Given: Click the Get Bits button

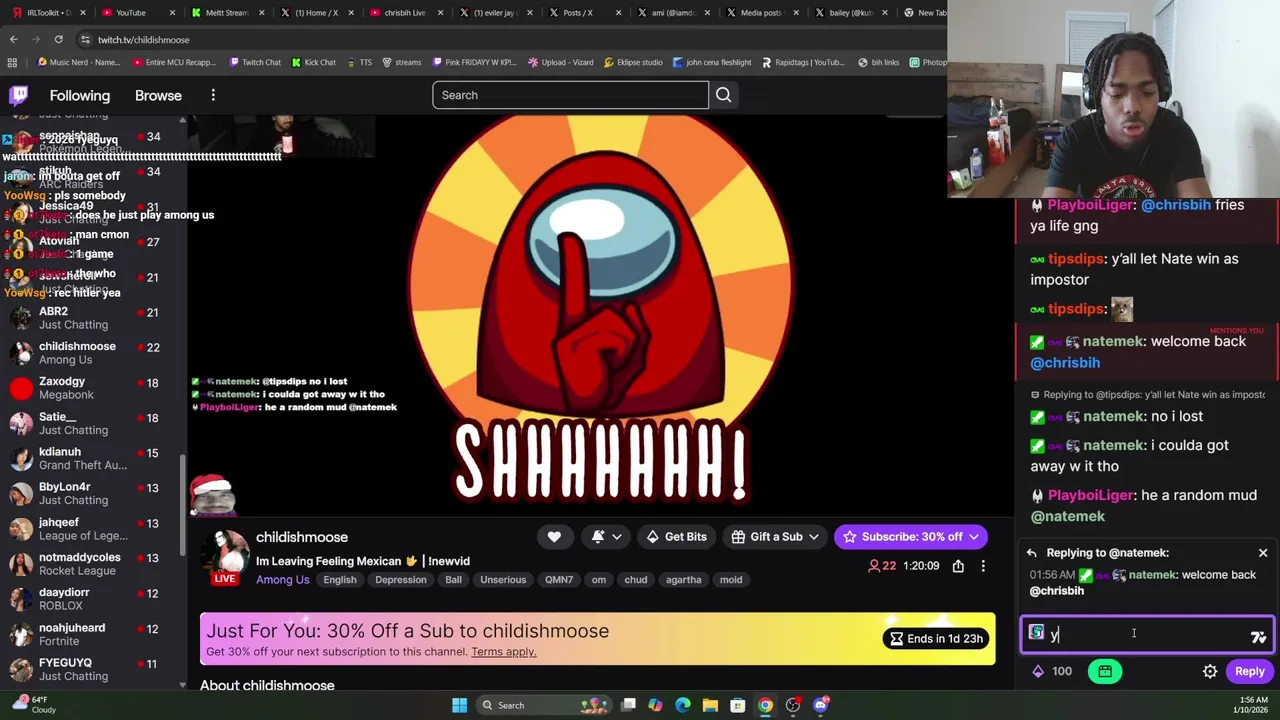Looking at the screenshot, I should pos(676,537).
